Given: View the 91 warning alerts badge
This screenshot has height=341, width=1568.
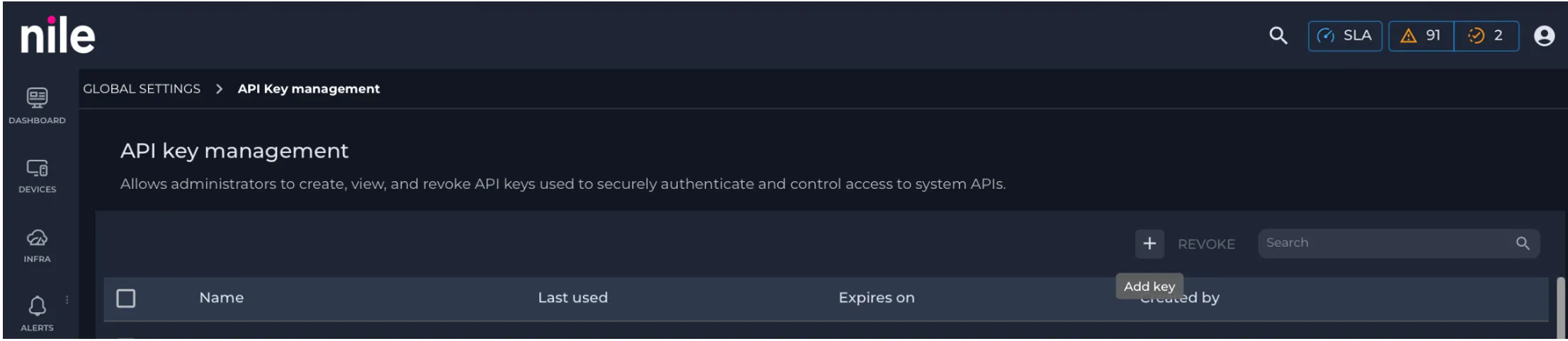Looking at the screenshot, I should point(1421,35).
